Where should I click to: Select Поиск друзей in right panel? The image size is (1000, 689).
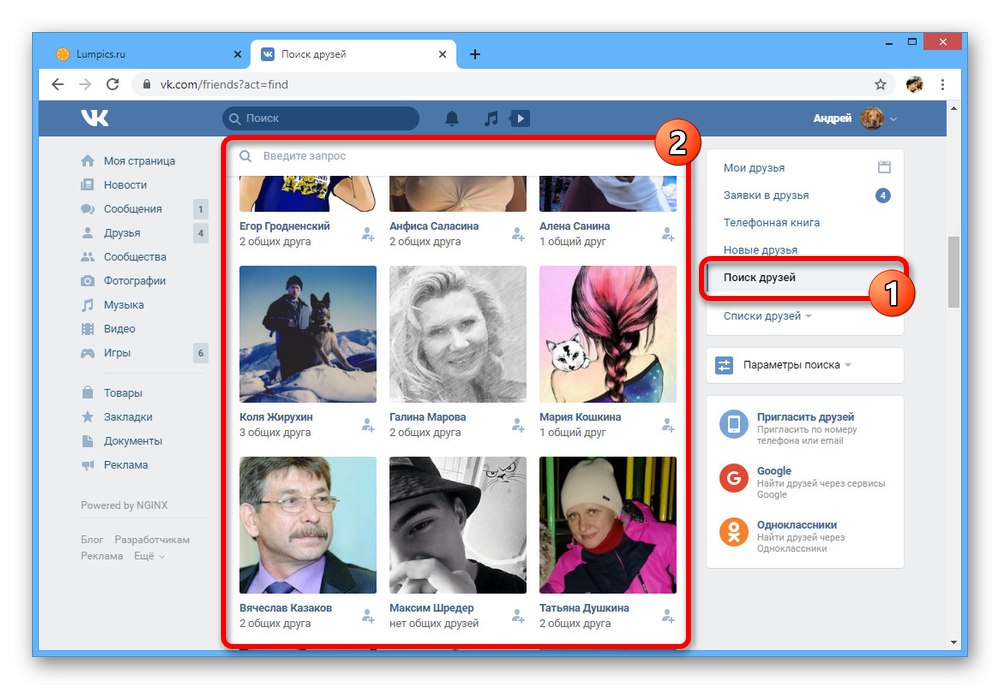[x=759, y=278]
